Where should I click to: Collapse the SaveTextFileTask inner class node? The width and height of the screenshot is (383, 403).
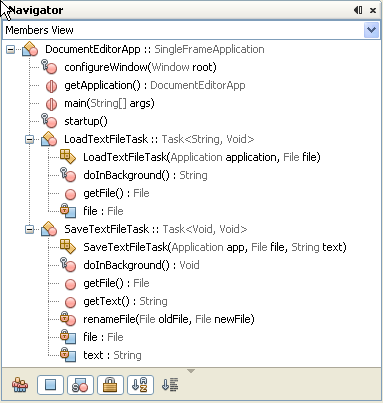tap(30, 229)
